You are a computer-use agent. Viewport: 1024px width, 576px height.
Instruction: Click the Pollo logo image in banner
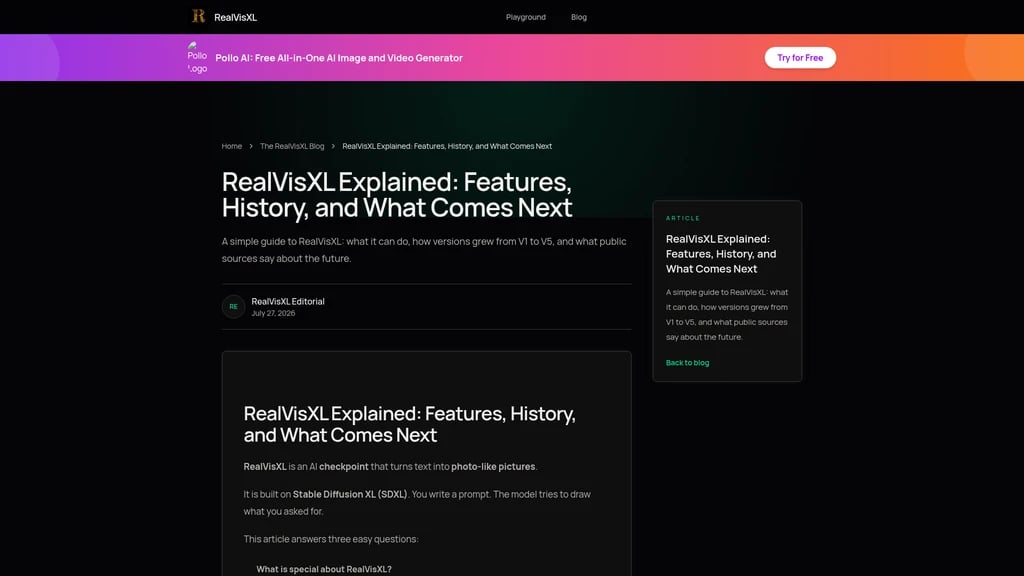(x=197, y=57)
